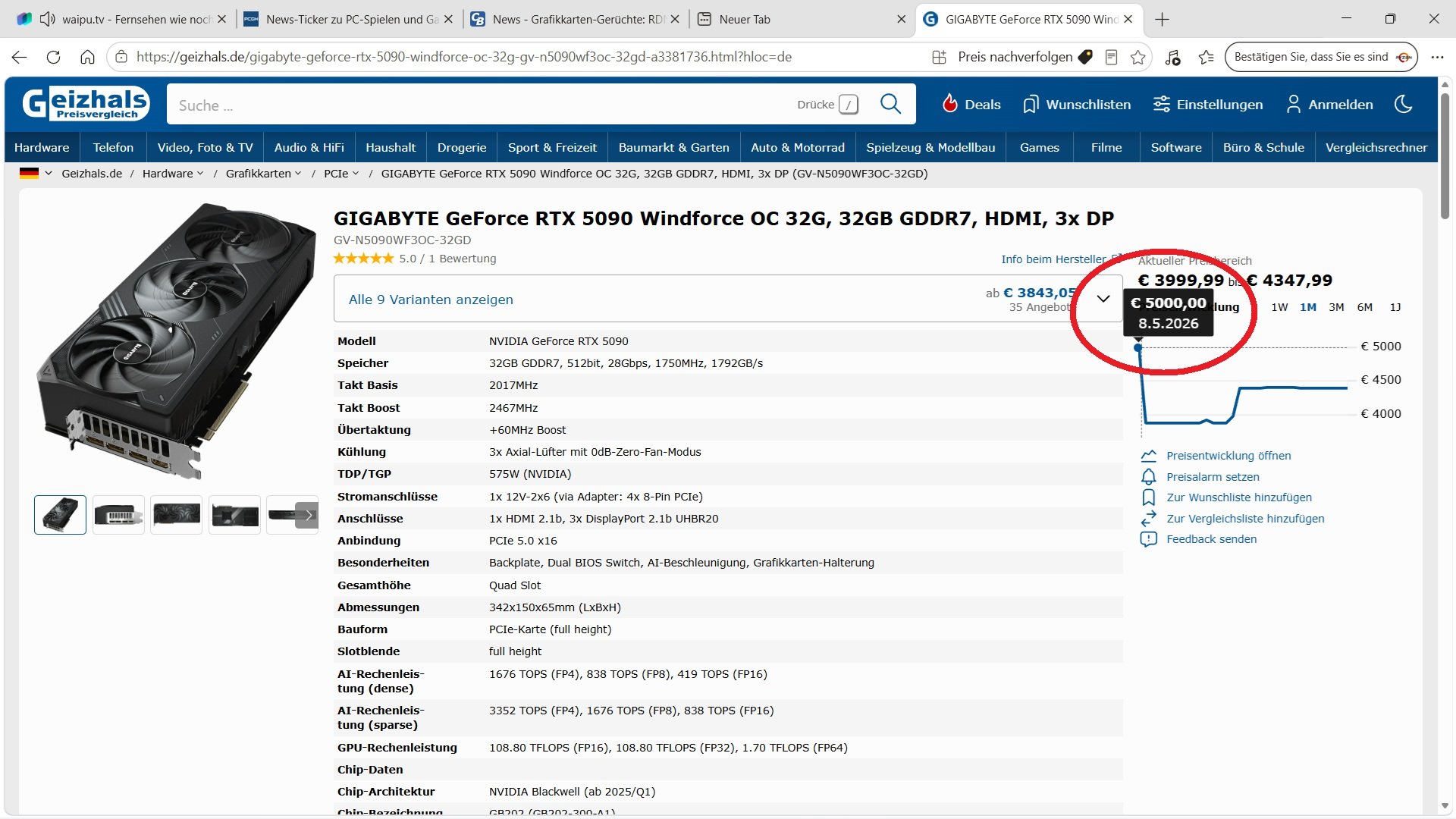Click the 1 Bewertung rating link

tap(463, 259)
